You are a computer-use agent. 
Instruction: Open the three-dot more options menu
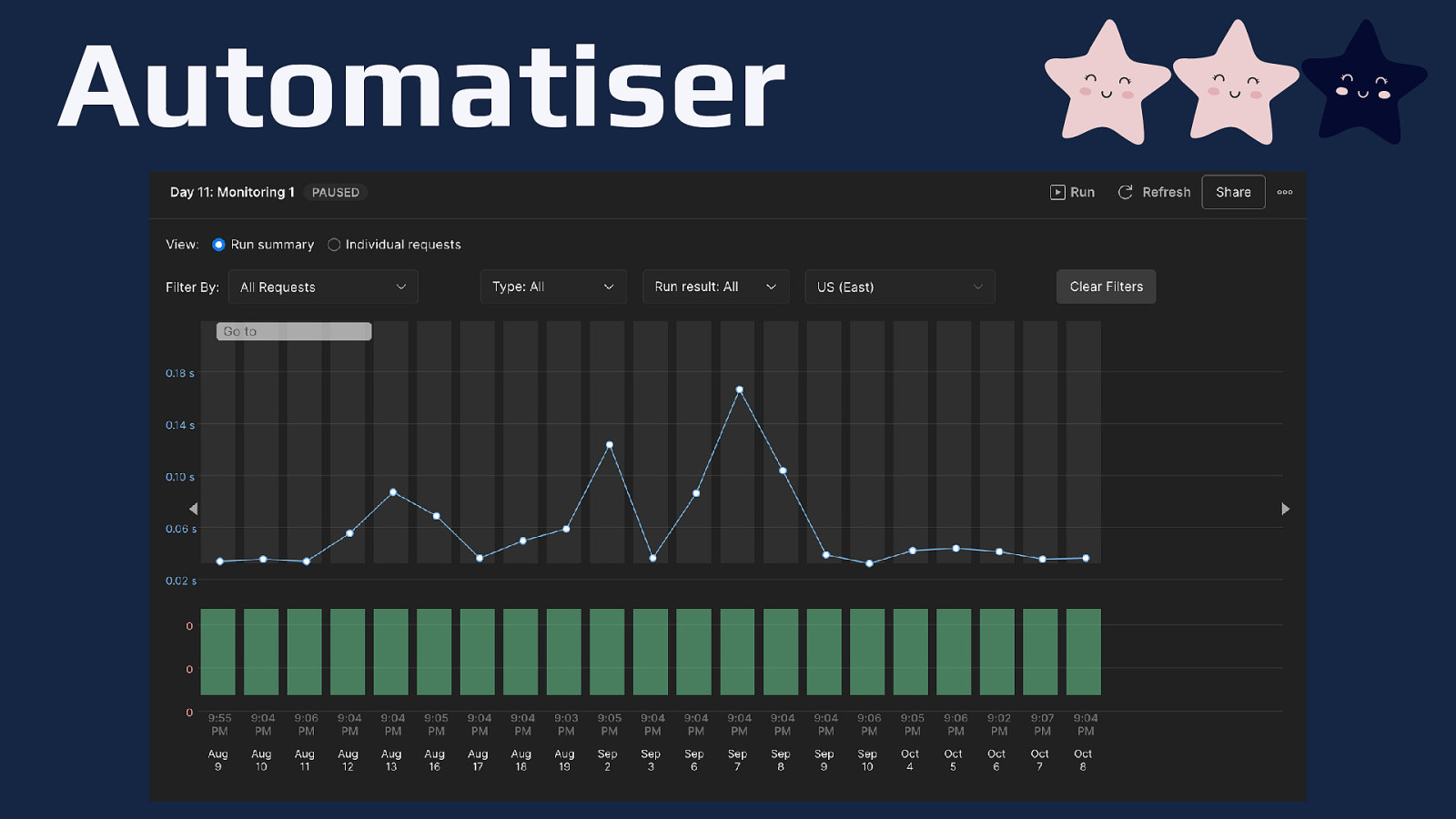pos(1285,192)
